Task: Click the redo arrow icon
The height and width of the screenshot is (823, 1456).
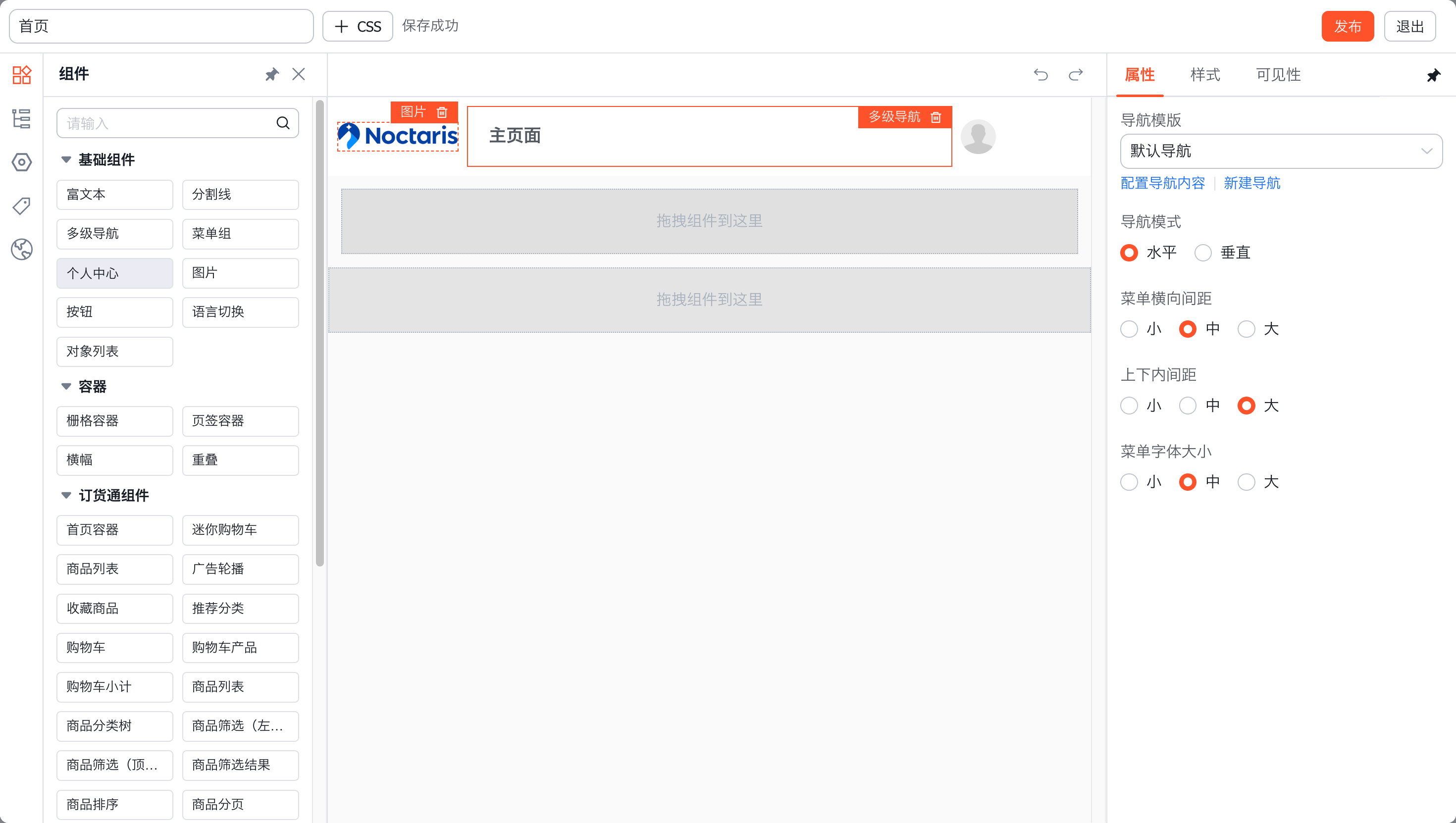Action: coord(1076,75)
